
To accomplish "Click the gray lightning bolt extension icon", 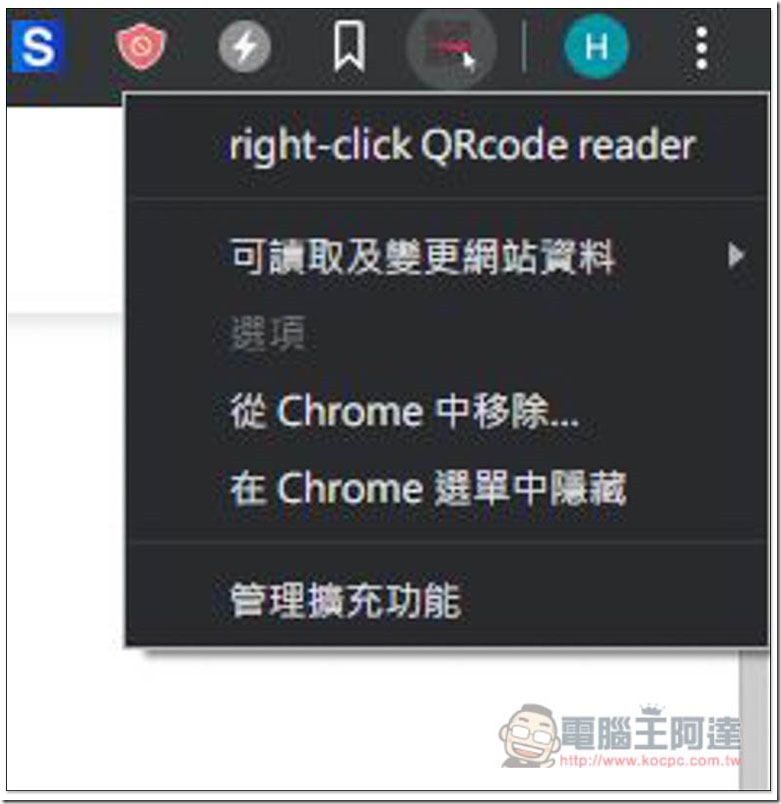I will point(245,47).
